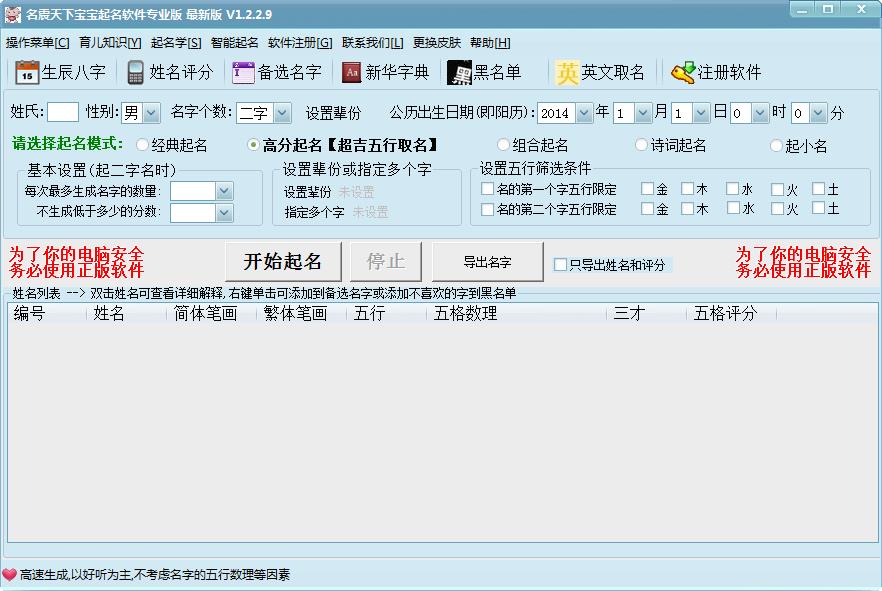
Task: Click the 导出名字 export button
Action: pos(487,262)
